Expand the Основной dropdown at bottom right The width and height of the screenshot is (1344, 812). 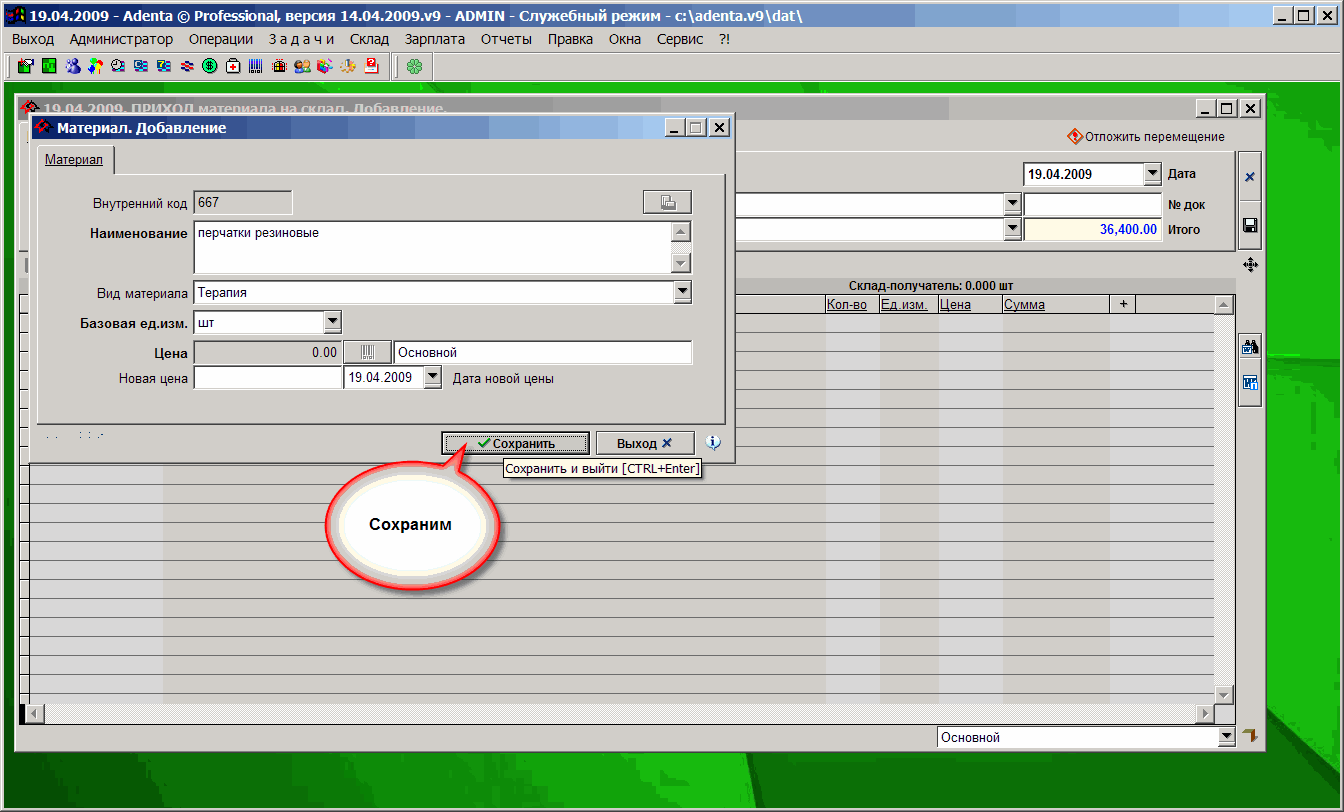[1227, 738]
